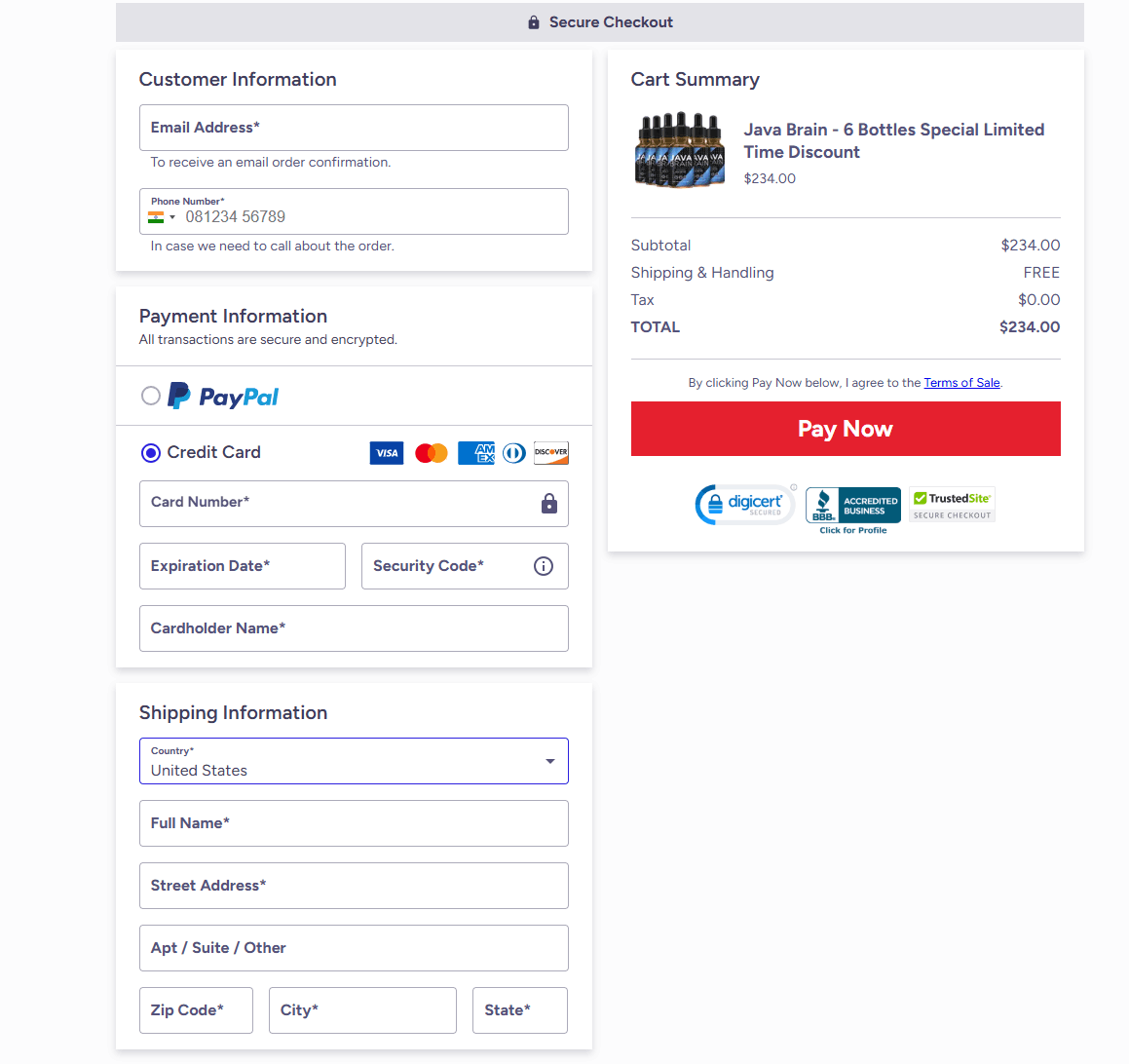The width and height of the screenshot is (1129, 1064).
Task: Click the lock icon beside Secure Checkout
Action: 533,21
